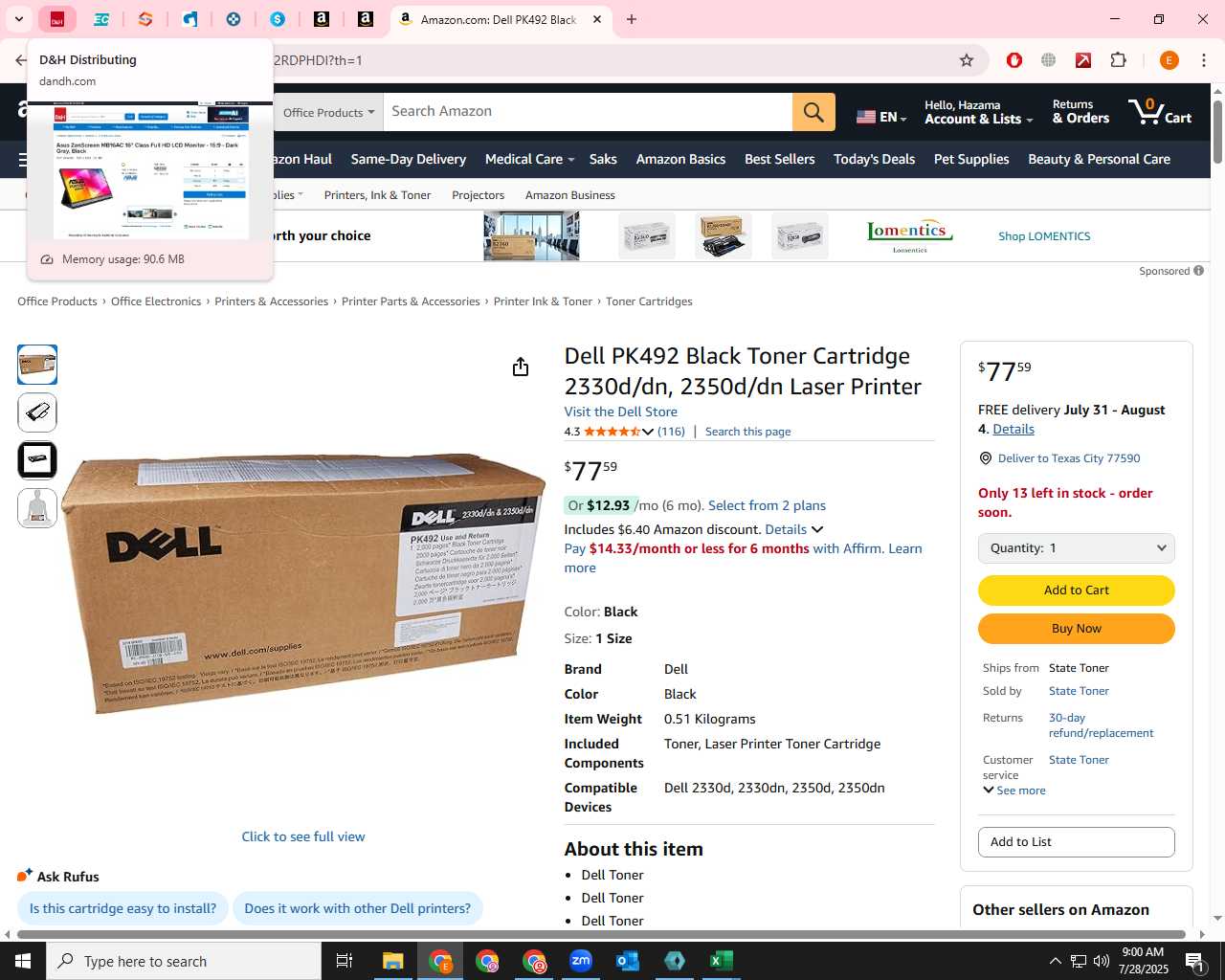Viewport: 1225px width, 980px height.
Task: Open the shopping cart icon
Action: click(x=1159, y=112)
